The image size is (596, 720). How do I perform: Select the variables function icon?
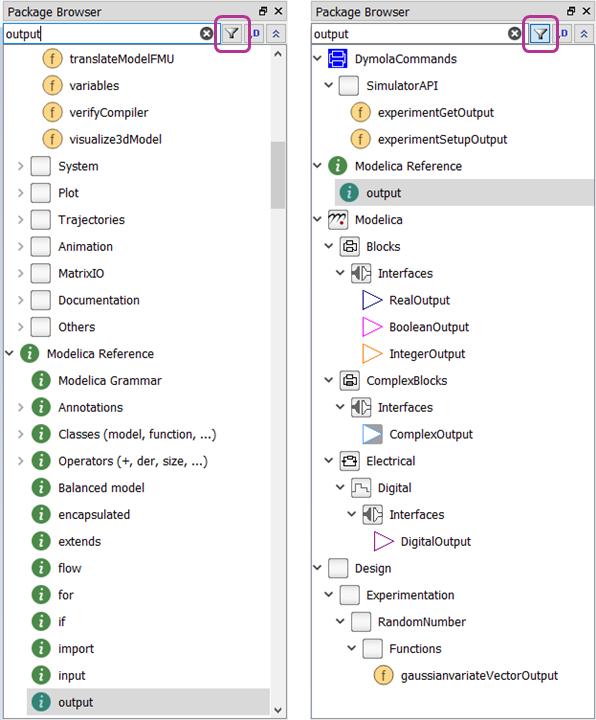point(52,85)
